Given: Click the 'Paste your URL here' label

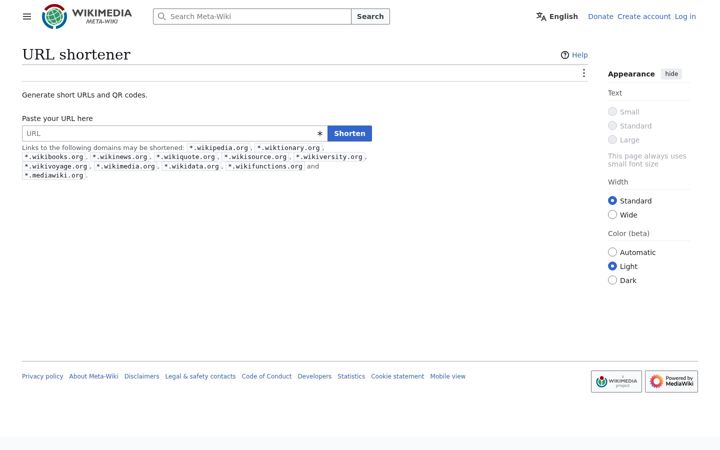Looking at the screenshot, I should click(x=57, y=118).
